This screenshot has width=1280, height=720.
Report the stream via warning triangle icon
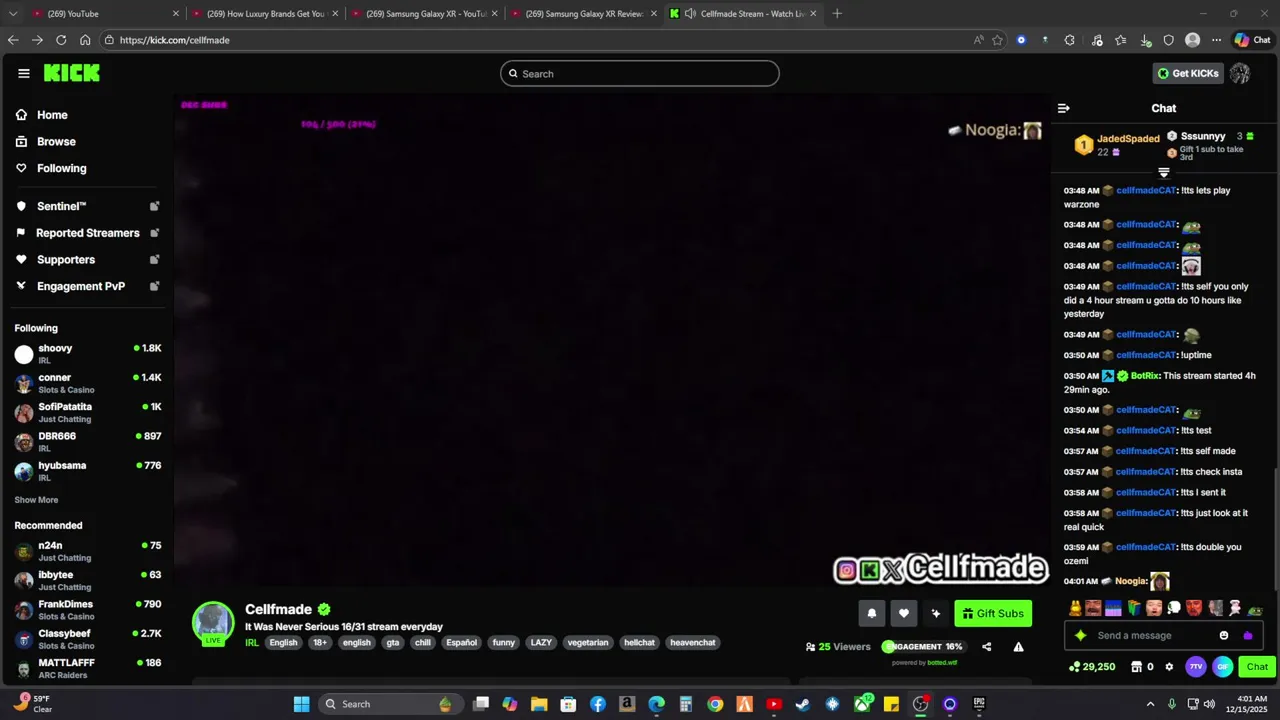coord(1018,647)
